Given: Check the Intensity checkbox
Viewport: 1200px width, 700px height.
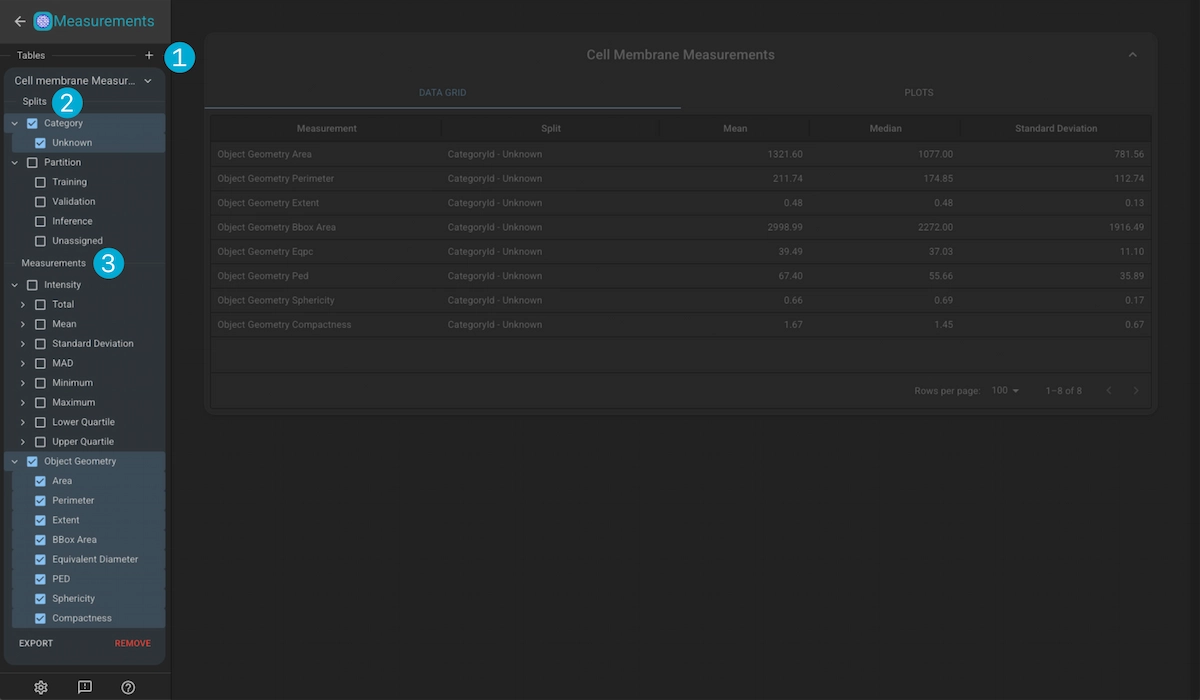Looking at the screenshot, I should (32, 285).
